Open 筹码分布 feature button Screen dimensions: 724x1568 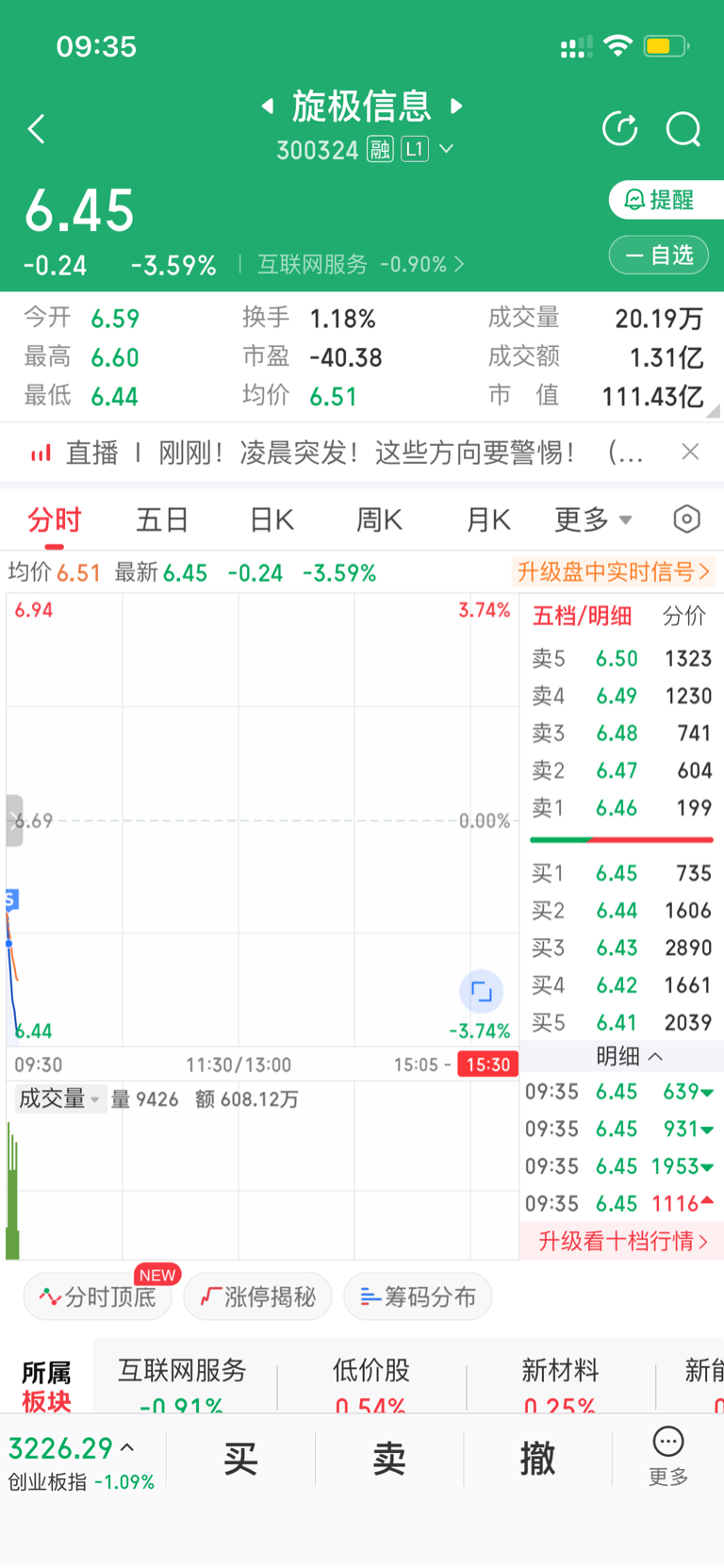click(x=419, y=1296)
